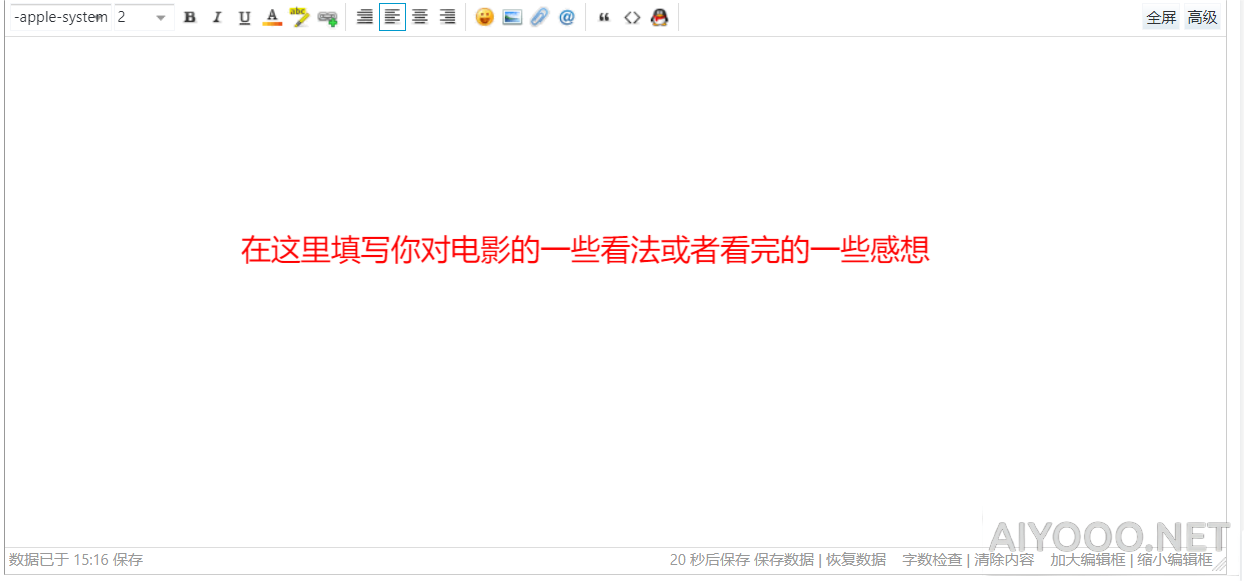Toggle italic text style
Image resolution: width=1244 pixels, height=581 pixels.
217,17
